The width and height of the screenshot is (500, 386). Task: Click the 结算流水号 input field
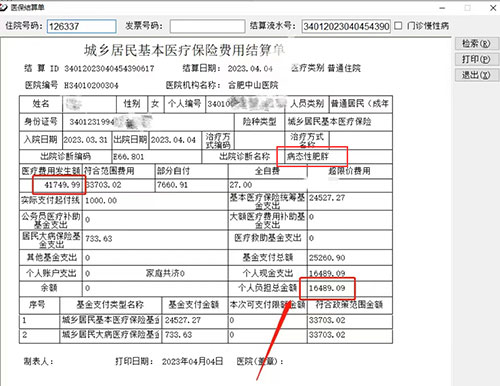tap(346, 26)
